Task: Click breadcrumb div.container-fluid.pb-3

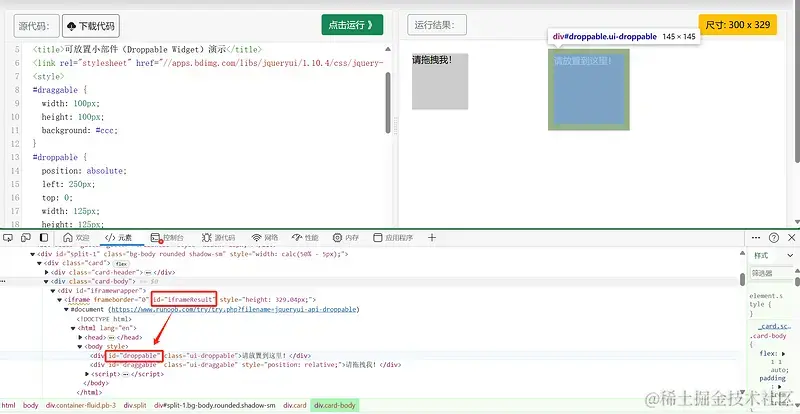Action: 81,405
